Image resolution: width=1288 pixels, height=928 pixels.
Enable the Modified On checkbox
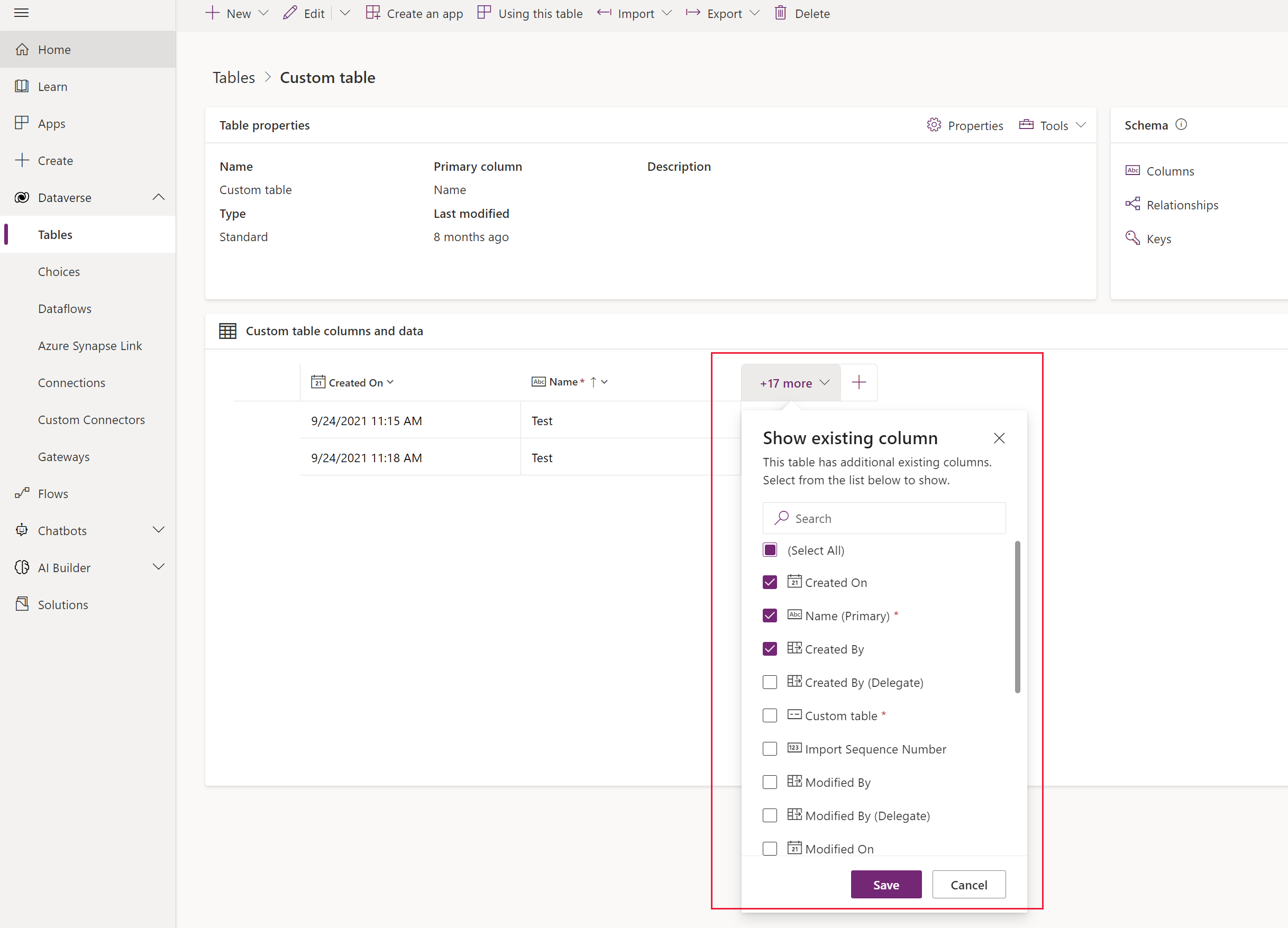[770, 848]
